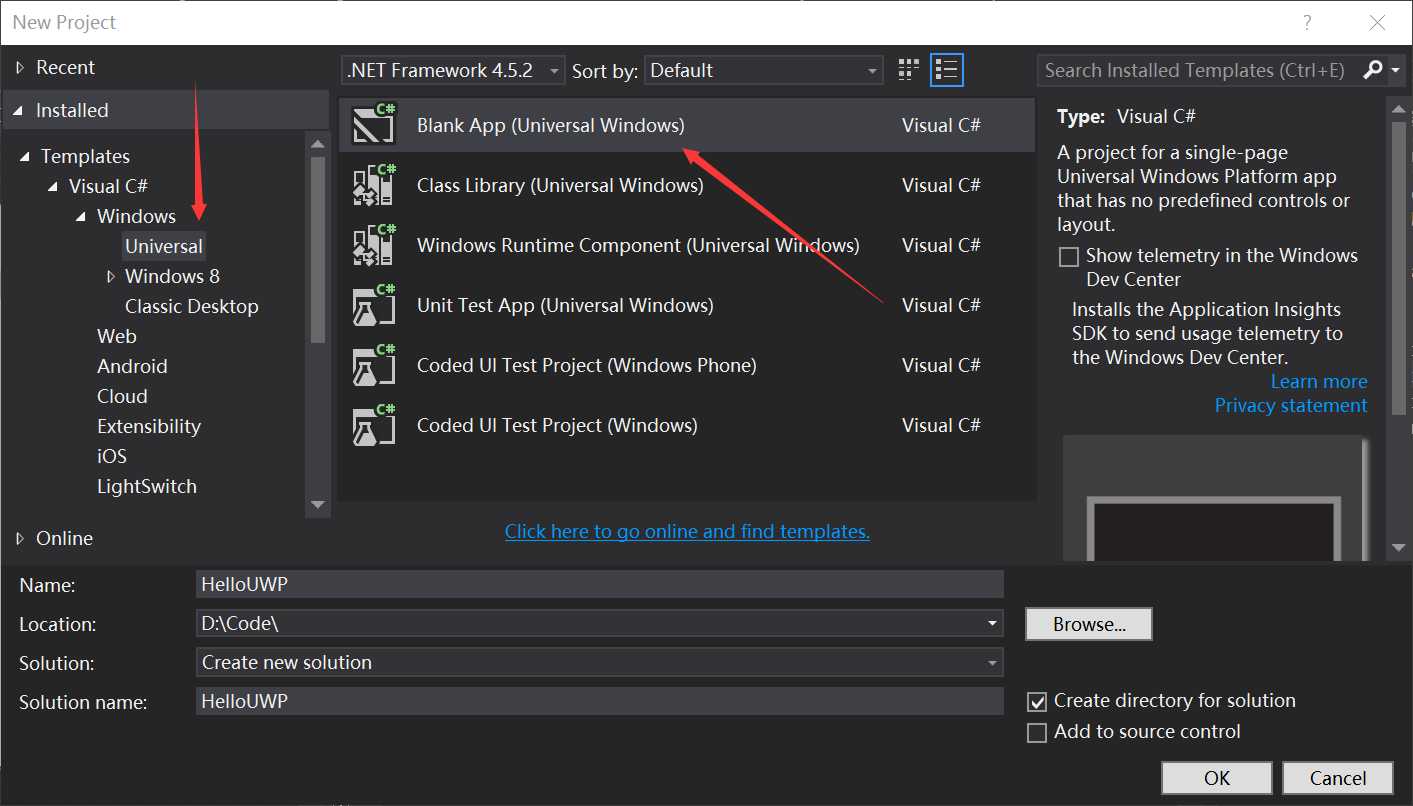
Task: Collapse the Installed section
Action: tap(19, 111)
